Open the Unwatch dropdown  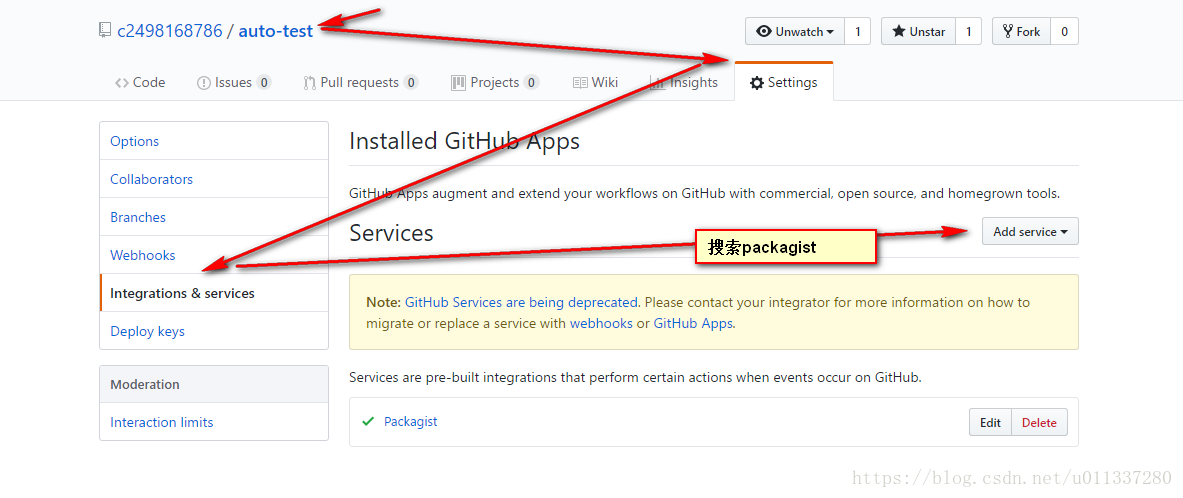pyautogui.click(x=795, y=32)
